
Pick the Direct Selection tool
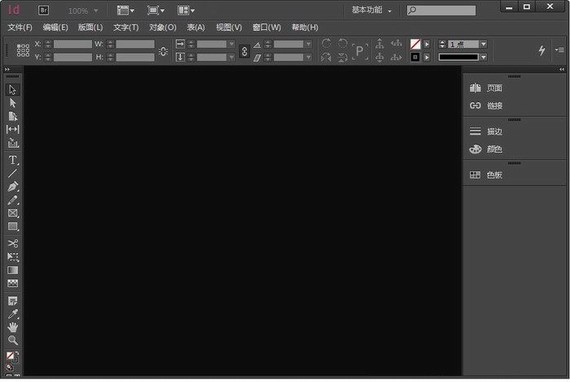point(12,103)
